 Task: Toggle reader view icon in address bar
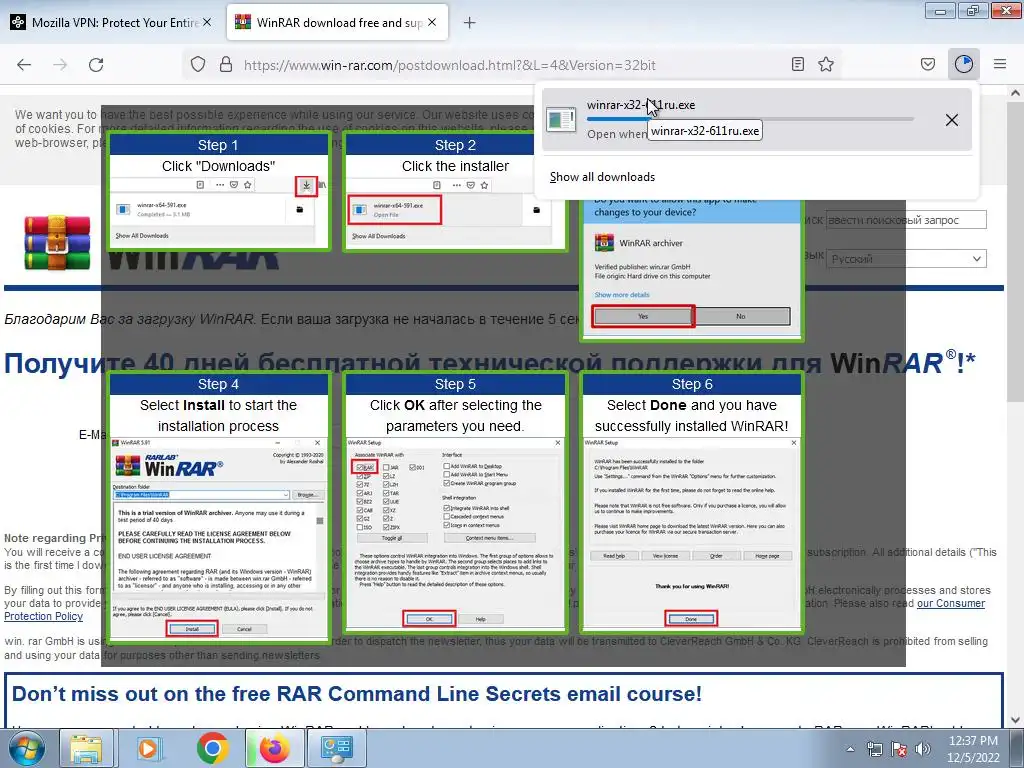797,64
